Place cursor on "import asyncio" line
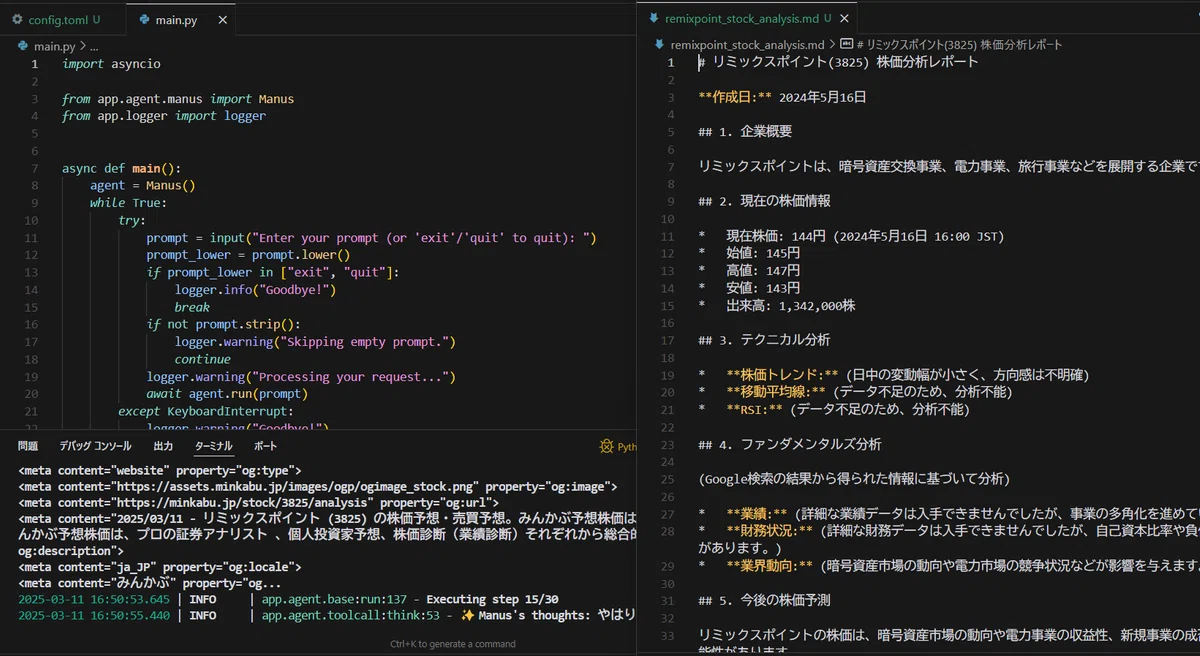 (111, 64)
